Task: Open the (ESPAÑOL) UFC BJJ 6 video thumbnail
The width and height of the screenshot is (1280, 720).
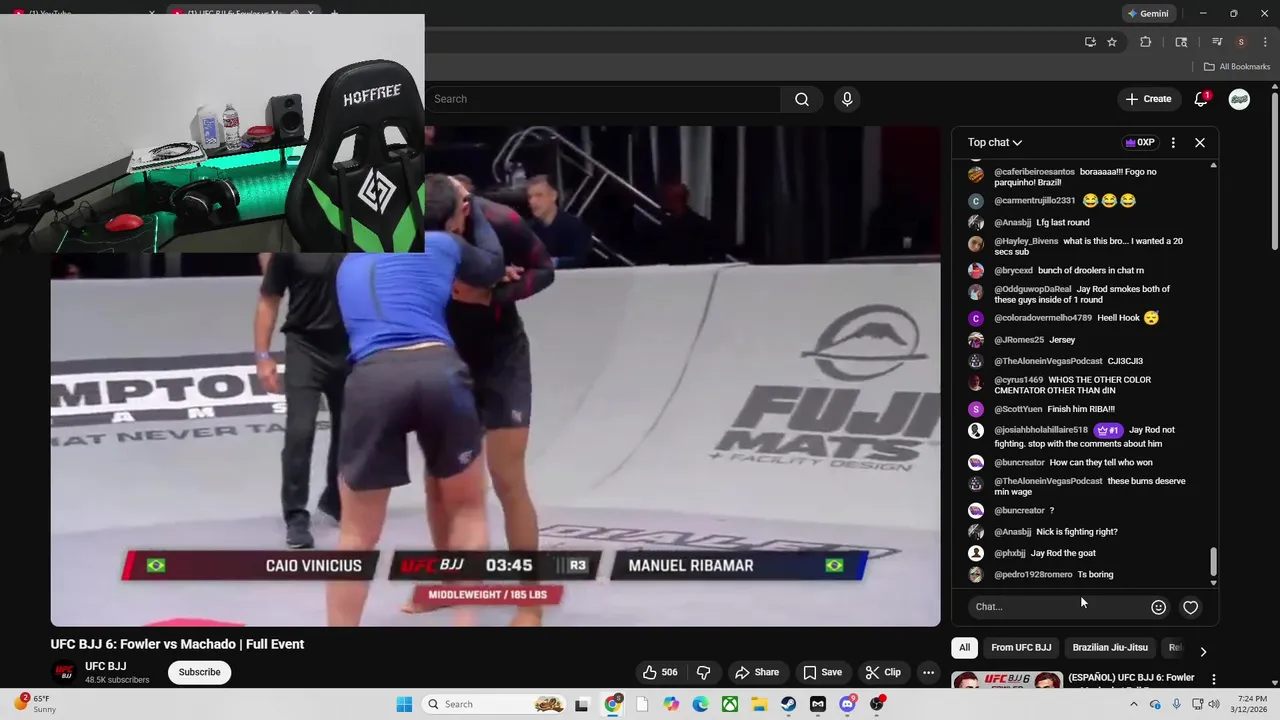Action: (x=1007, y=681)
